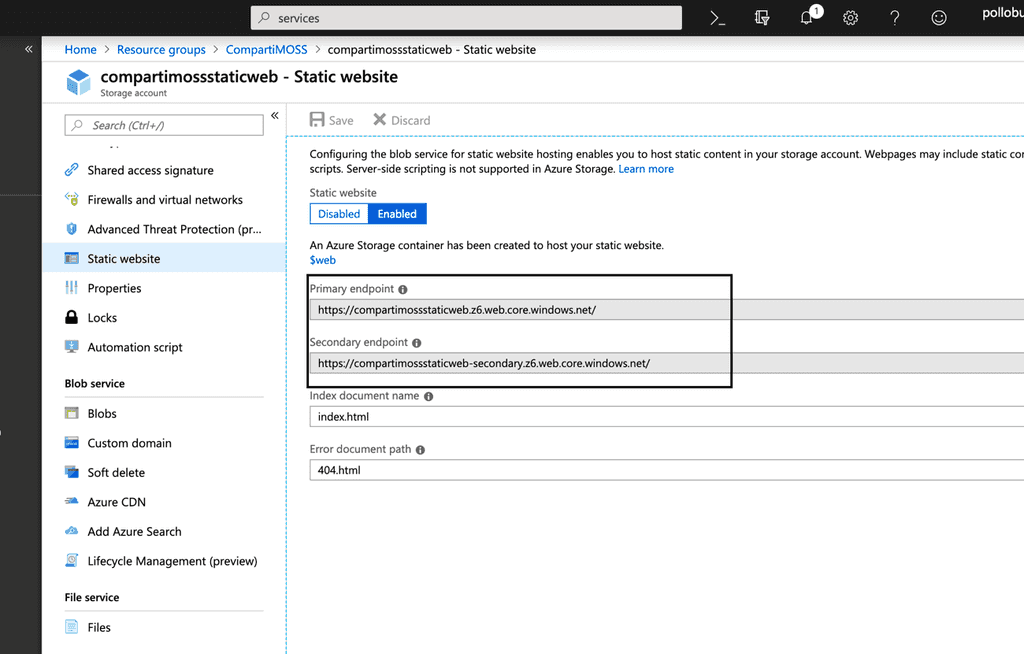
Task: Open CompartiMOSS breadcrumb
Action: coord(266,50)
